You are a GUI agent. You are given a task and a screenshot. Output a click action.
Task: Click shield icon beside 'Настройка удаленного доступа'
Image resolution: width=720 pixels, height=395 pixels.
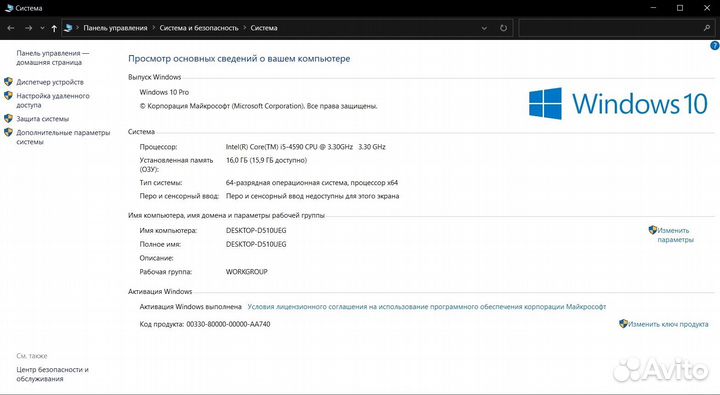point(8,96)
